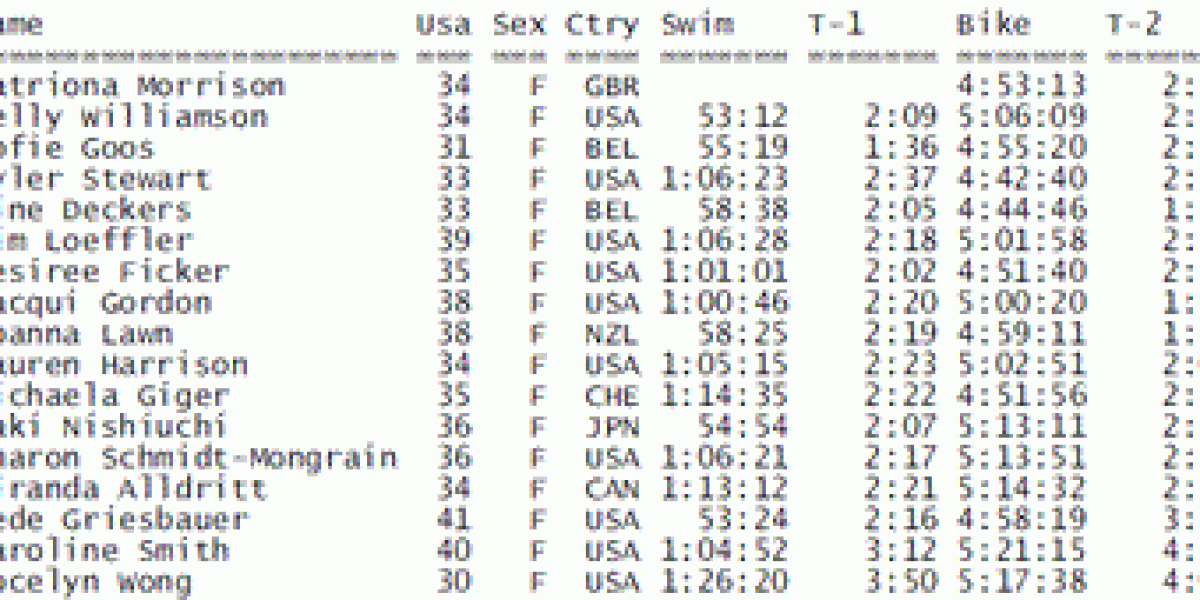Select the Morrison row name
This screenshot has width=1200, height=600.
pyautogui.click(x=142, y=86)
